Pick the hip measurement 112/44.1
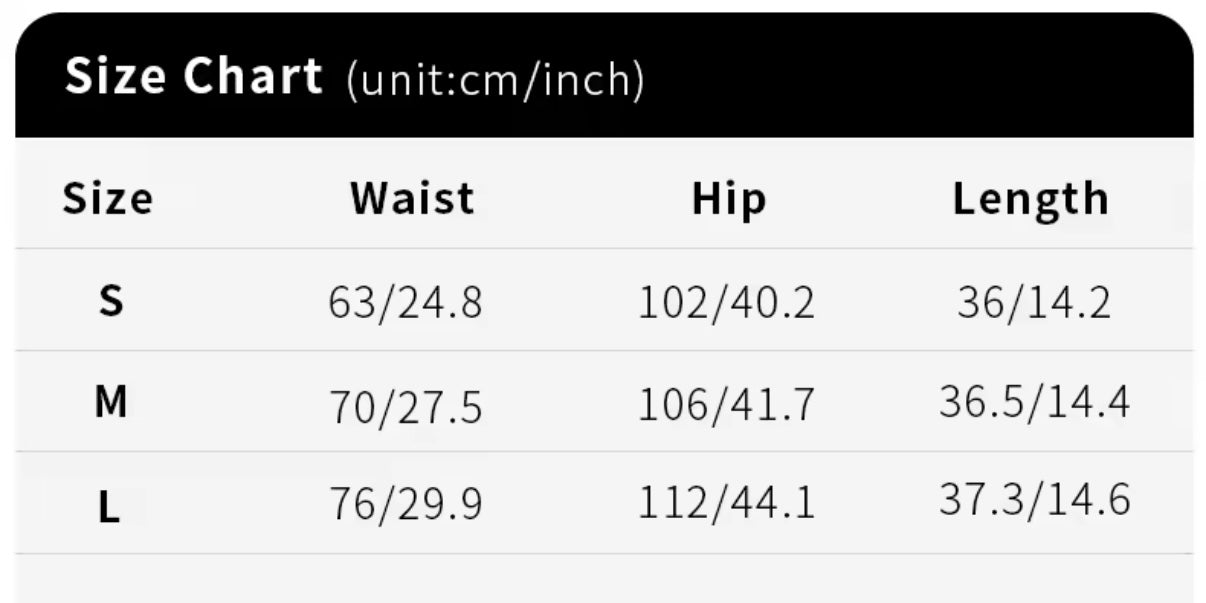The height and width of the screenshot is (603, 1206). coord(726,504)
